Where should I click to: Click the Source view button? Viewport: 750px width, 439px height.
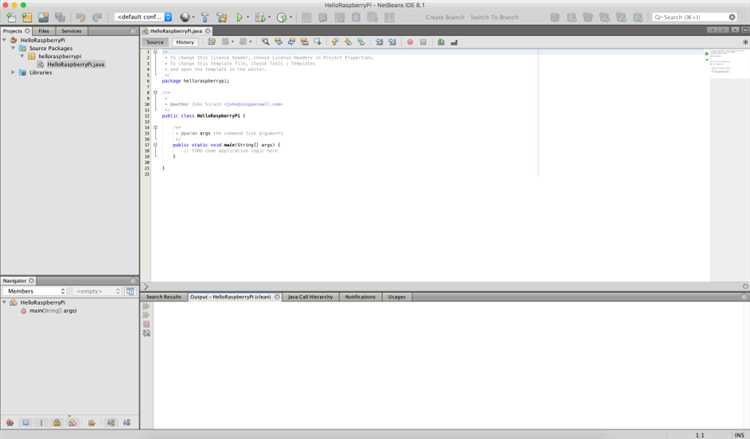coord(155,42)
